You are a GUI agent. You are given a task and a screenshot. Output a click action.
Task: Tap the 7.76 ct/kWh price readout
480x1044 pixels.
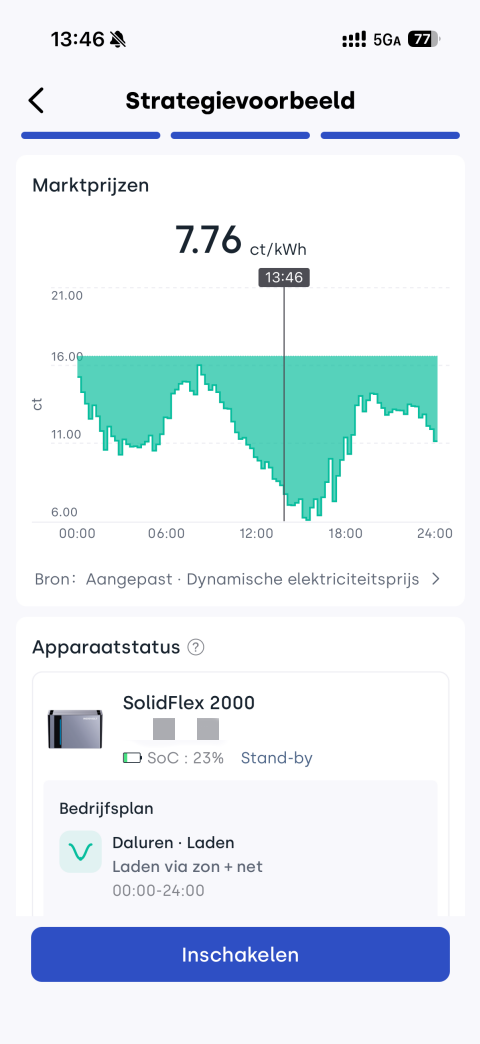[x=240, y=240]
